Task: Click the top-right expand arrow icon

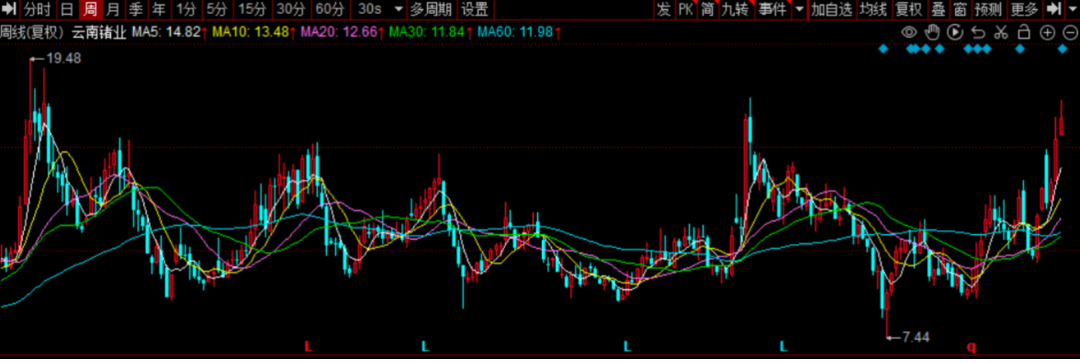Action: click(1053, 9)
